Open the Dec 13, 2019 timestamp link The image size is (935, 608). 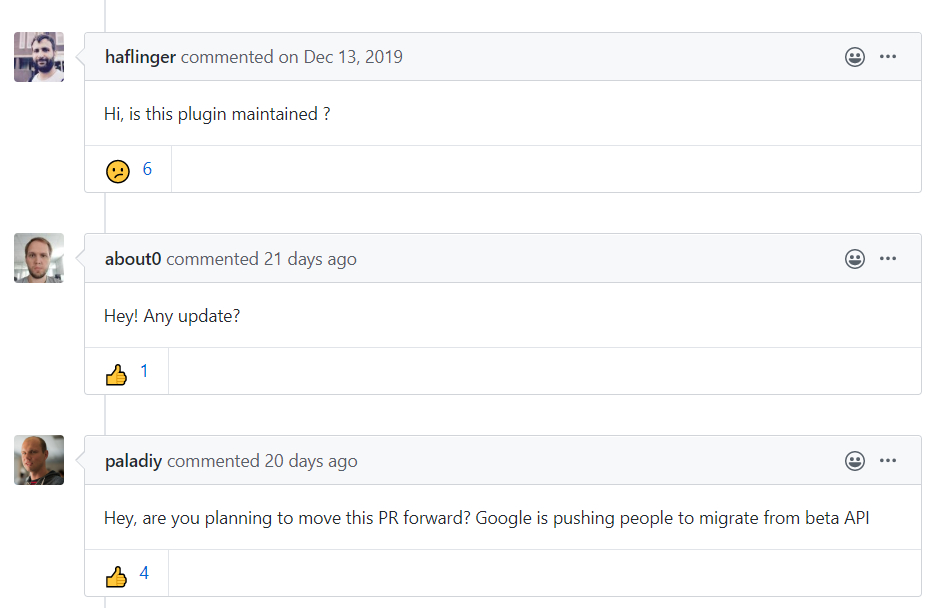tap(353, 57)
